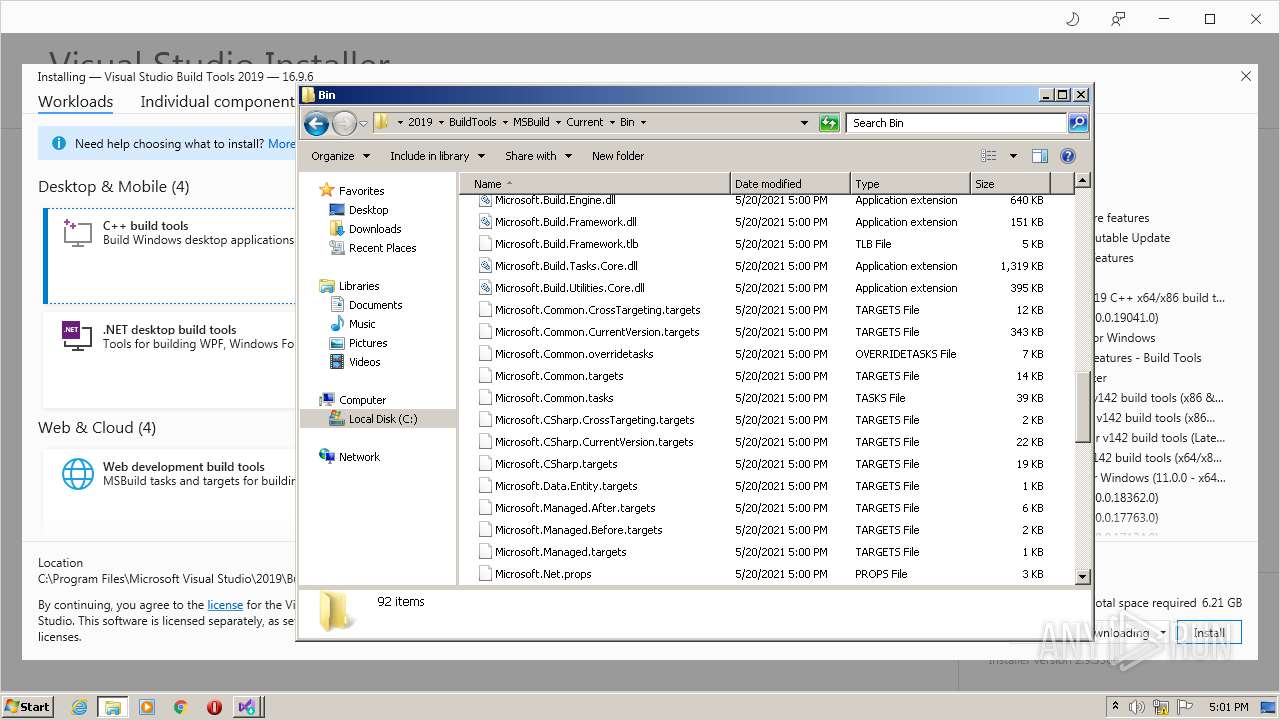Open the change view icon in Explorer toolbar
Screen dimensions: 1280x720
coord(989,156)
